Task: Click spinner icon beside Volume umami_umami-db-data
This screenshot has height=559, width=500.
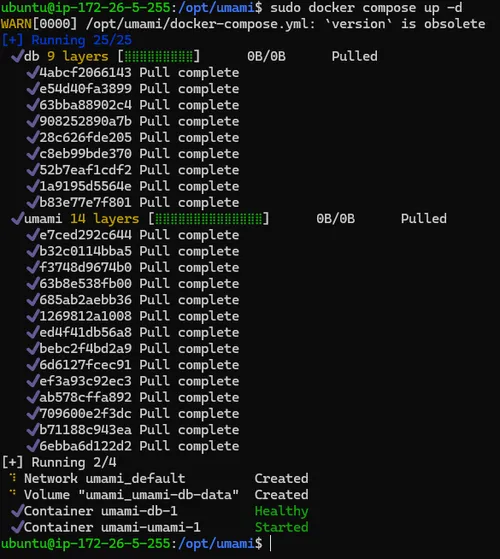Action: point(13,493)
